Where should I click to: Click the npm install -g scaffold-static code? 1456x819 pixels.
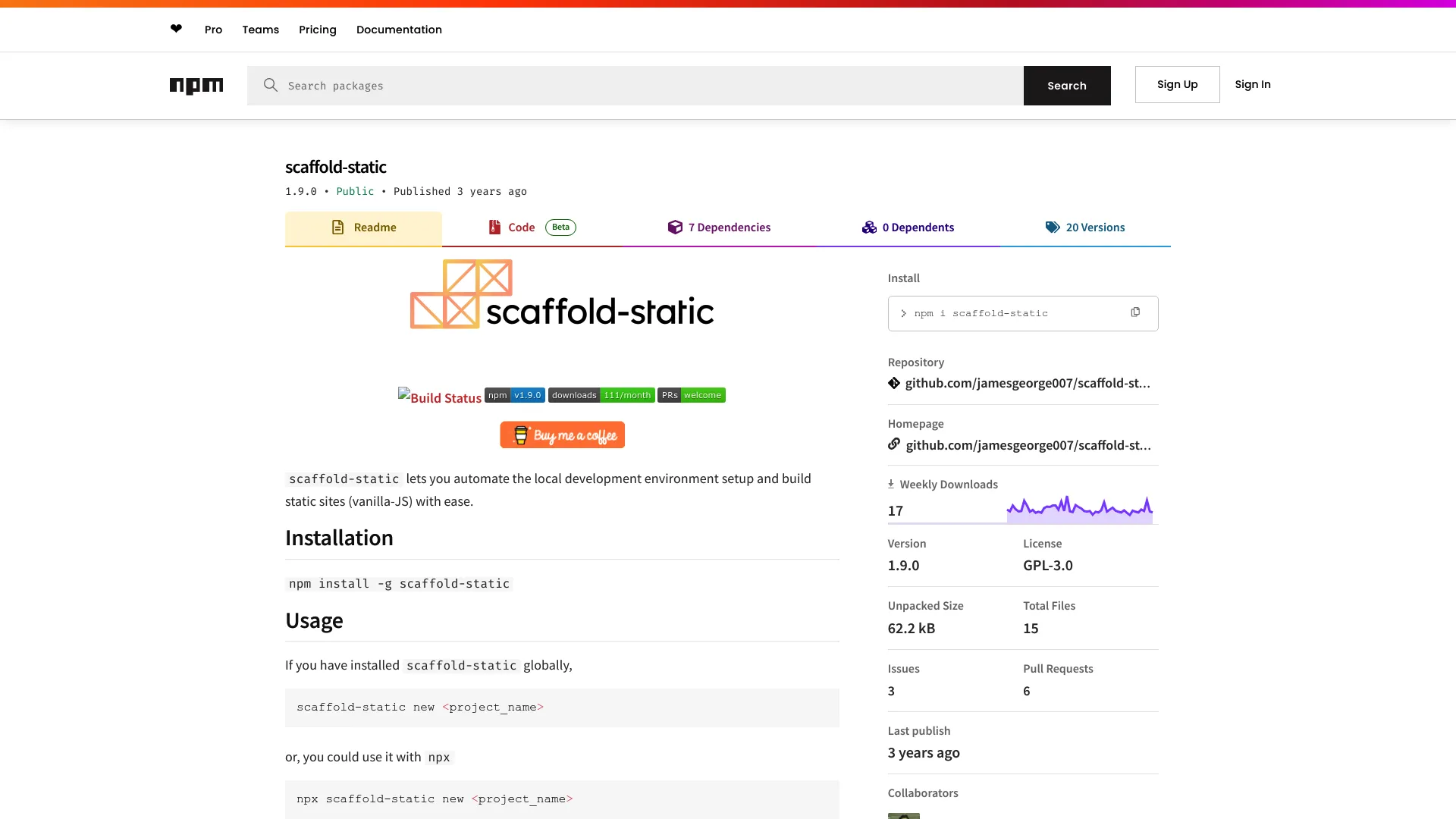[x=399, y=583]
